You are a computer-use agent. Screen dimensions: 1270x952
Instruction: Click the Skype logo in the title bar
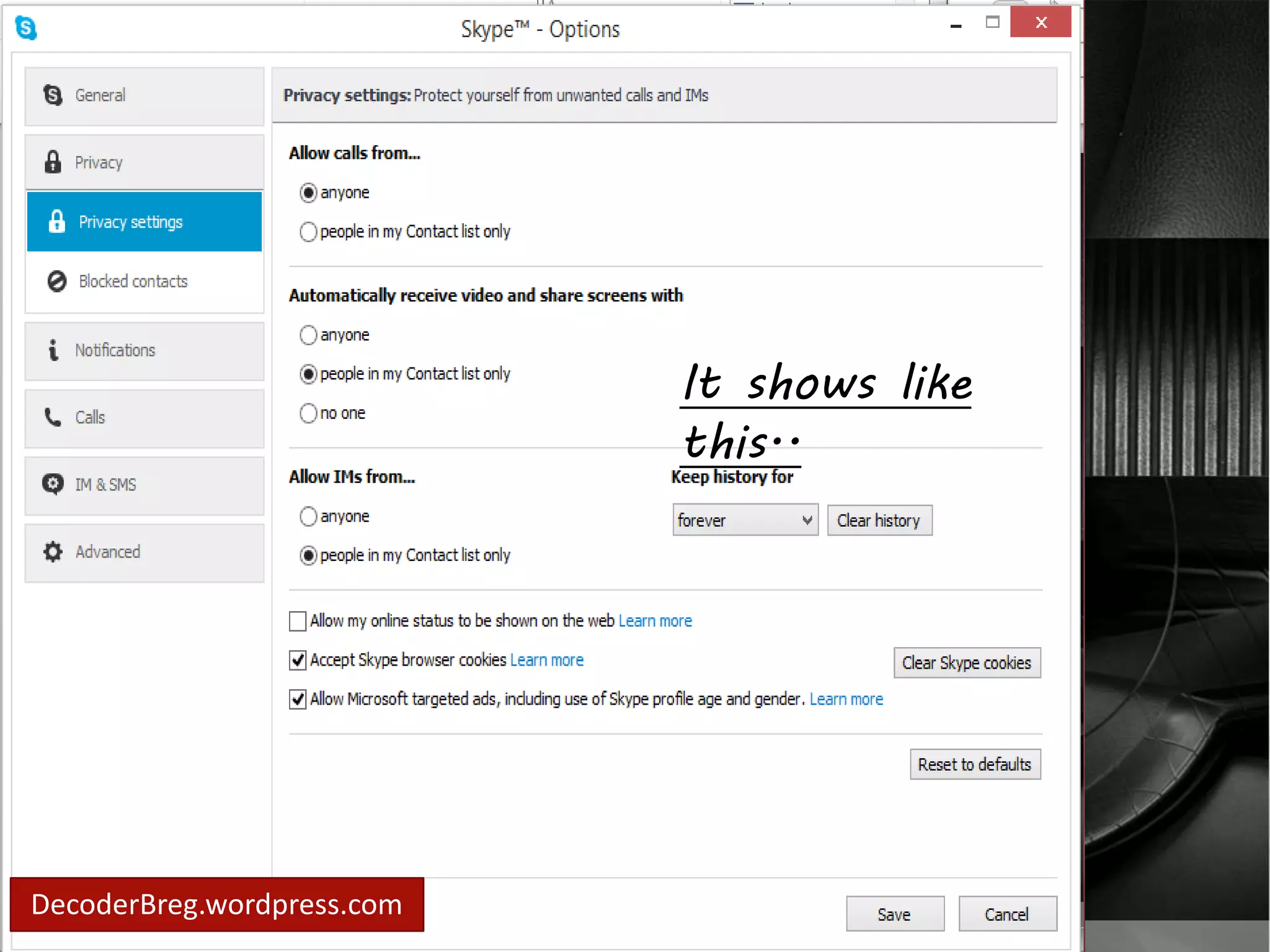tap(26, 28)
